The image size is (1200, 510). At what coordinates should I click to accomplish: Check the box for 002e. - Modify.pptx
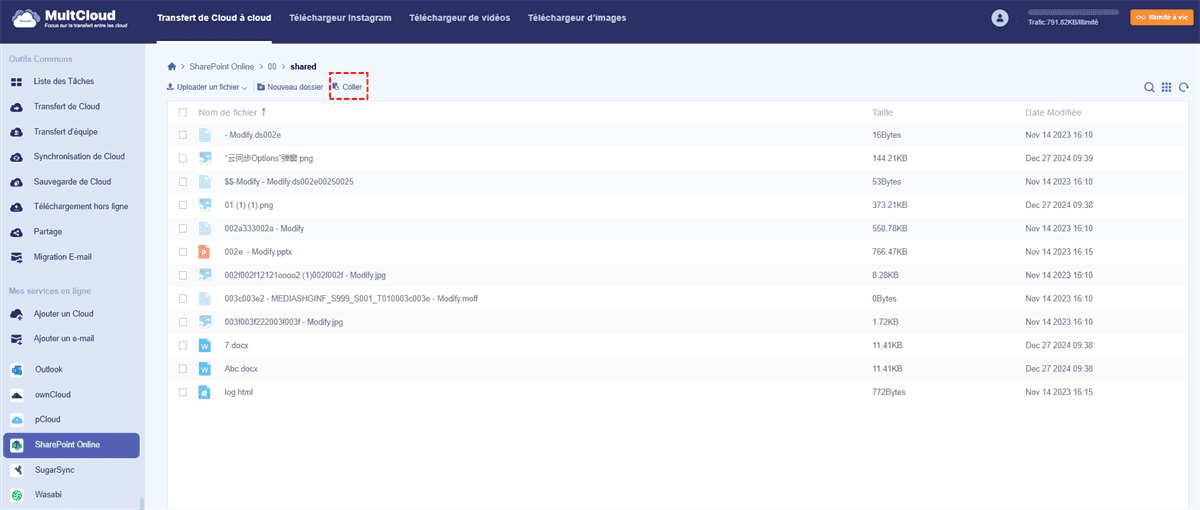pos(183,252)
